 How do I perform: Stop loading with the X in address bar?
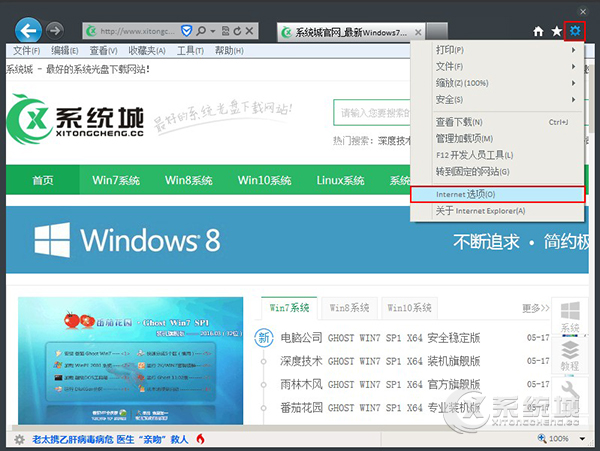coord(249,31)
